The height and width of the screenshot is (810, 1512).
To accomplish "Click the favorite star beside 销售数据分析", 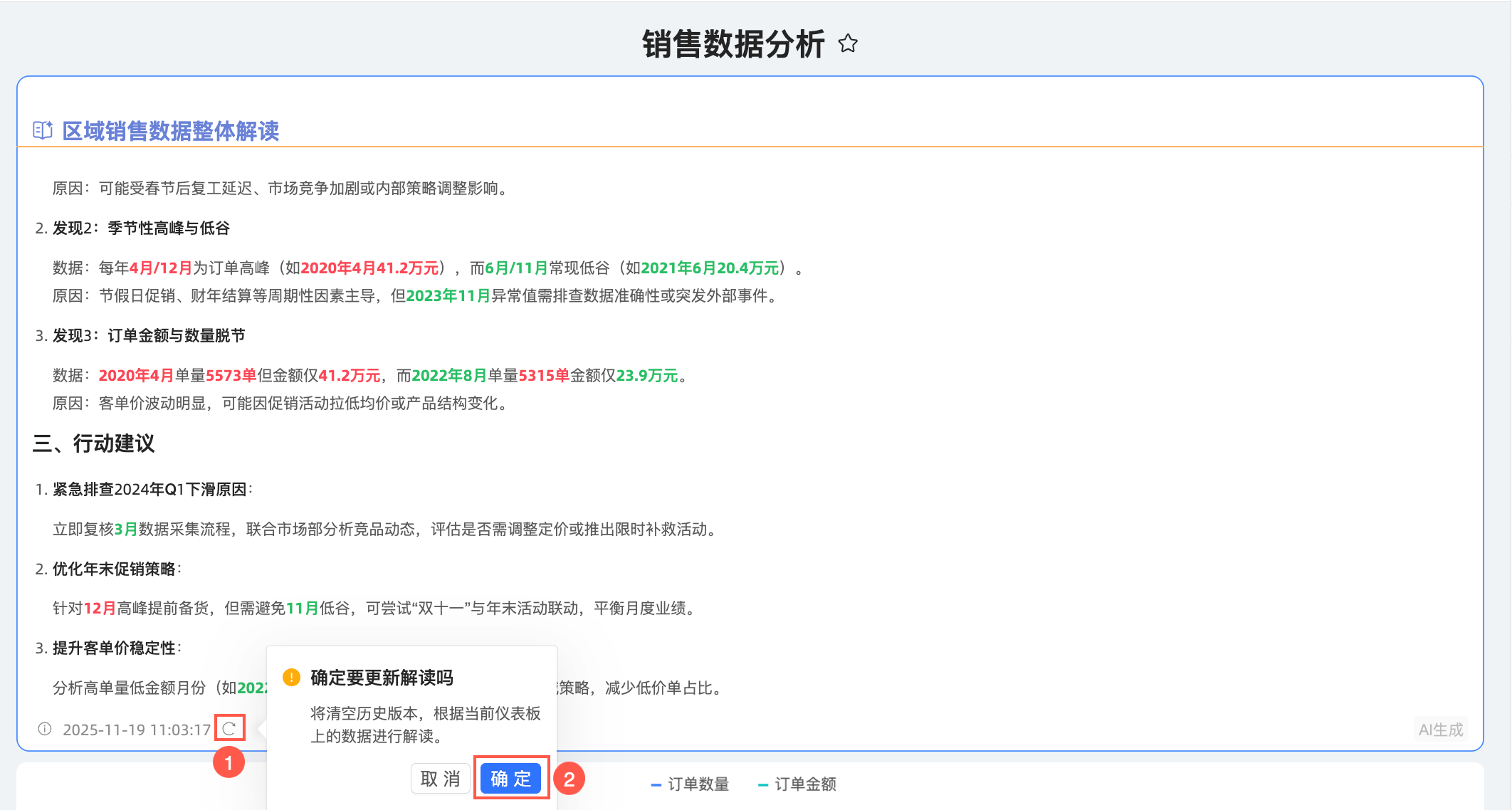I will point(848,44).
